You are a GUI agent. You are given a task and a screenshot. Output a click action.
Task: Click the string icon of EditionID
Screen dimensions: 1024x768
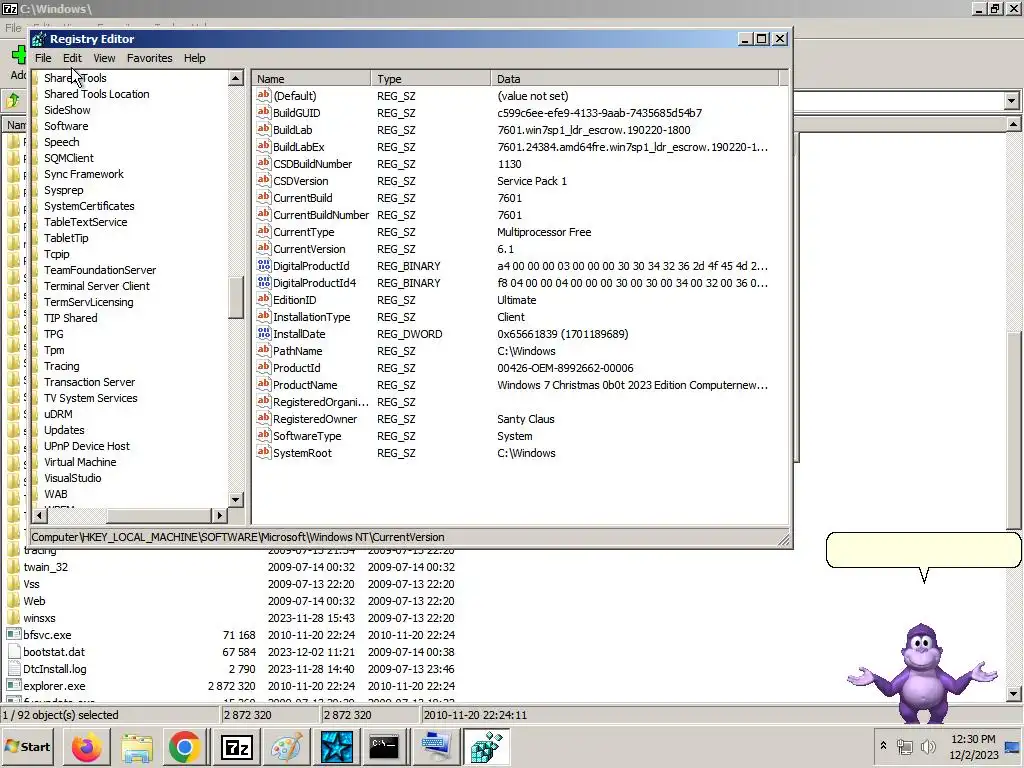[263, 299]
